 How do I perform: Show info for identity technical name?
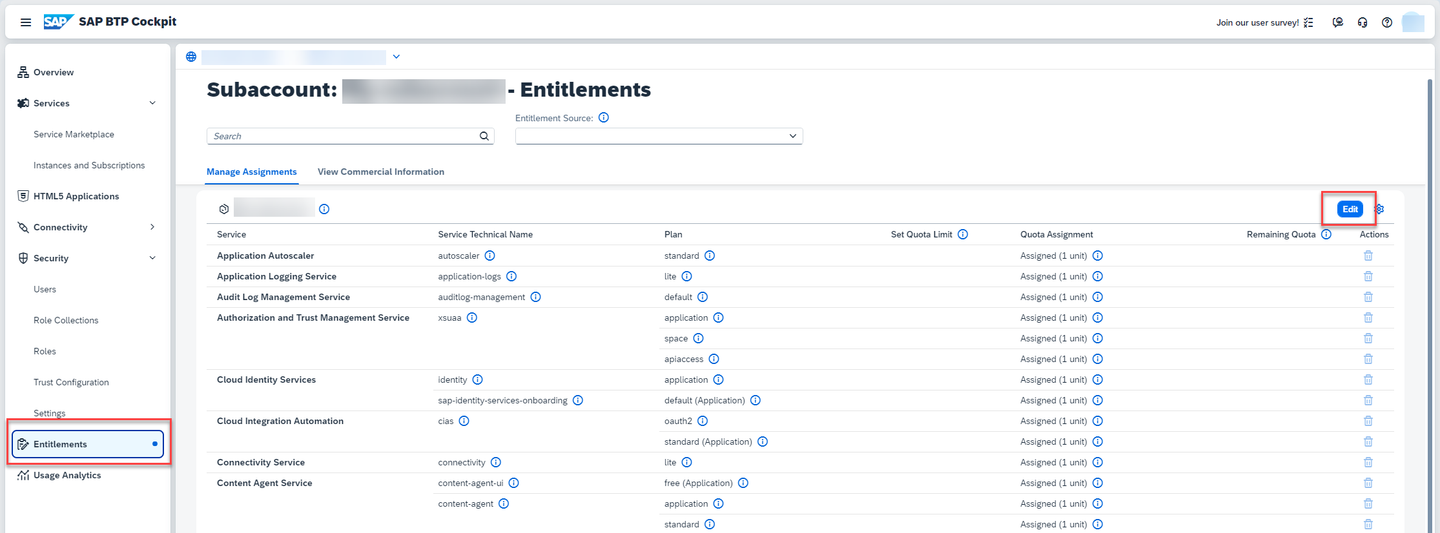(x=477, y=380)
